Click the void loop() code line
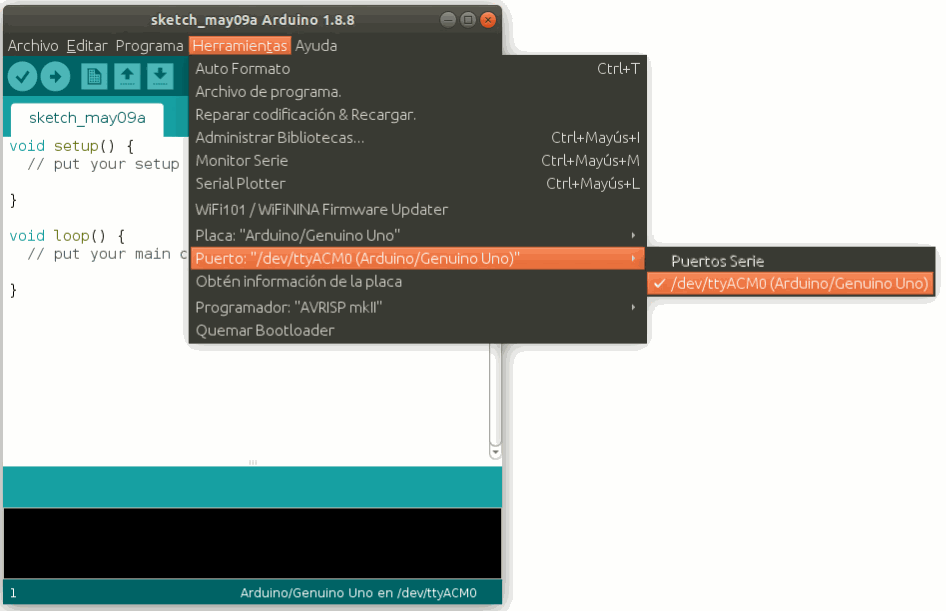The width and height of the screenshot is (946, 611). [67, 236]
